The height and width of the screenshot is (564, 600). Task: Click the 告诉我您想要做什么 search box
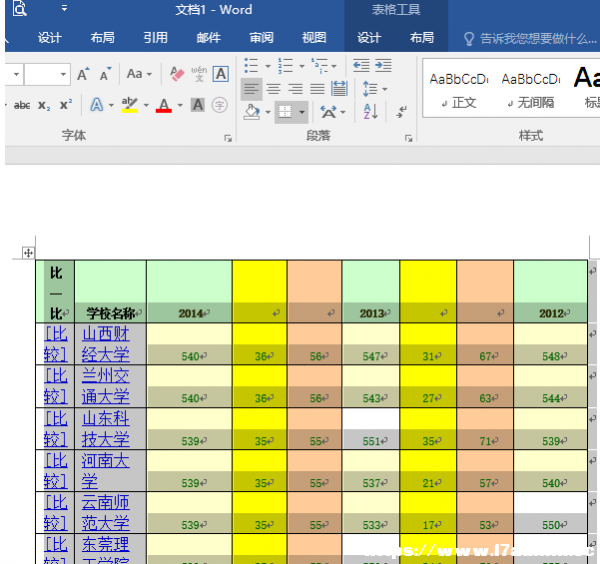(531, 38)
